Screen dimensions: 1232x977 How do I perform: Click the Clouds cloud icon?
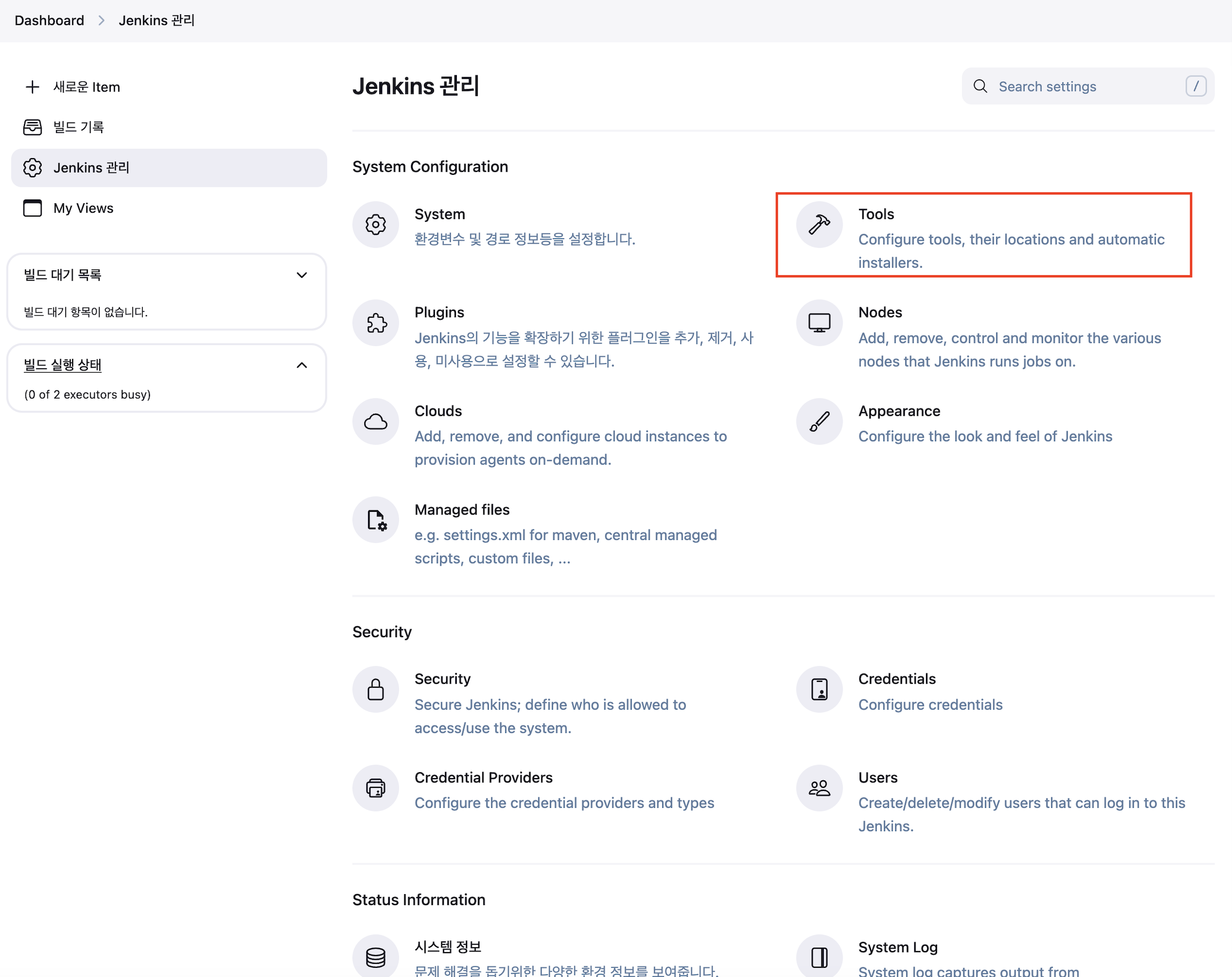pyautogui.click(x=376, y=421)
